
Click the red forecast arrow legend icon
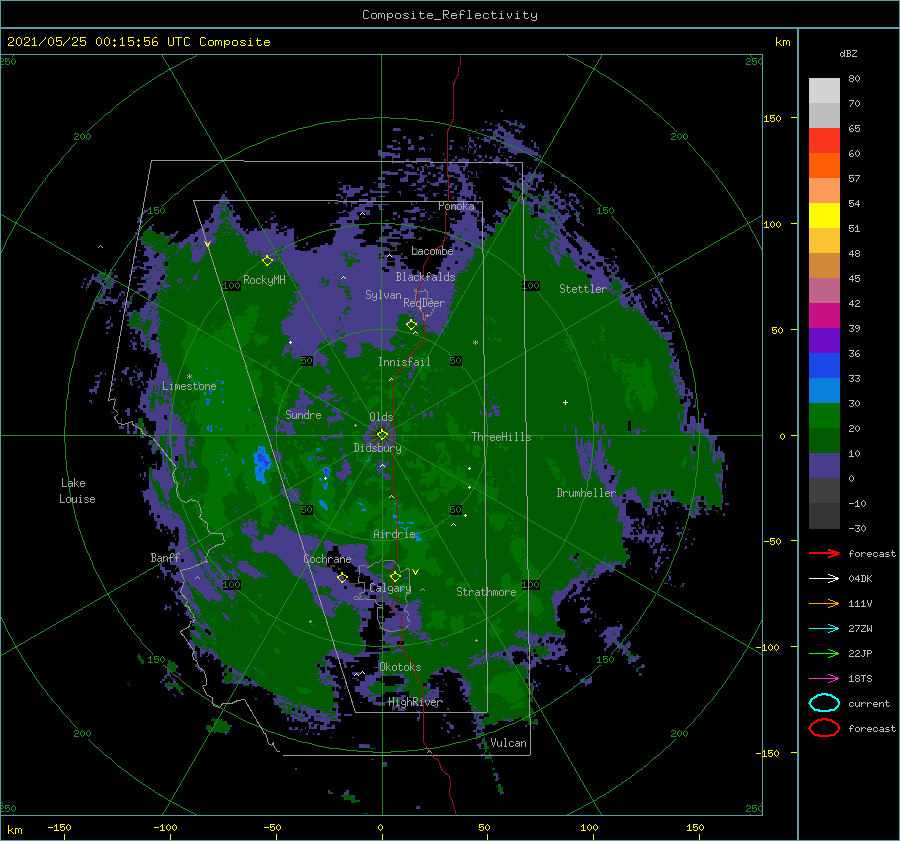click(x=824, y=553)
